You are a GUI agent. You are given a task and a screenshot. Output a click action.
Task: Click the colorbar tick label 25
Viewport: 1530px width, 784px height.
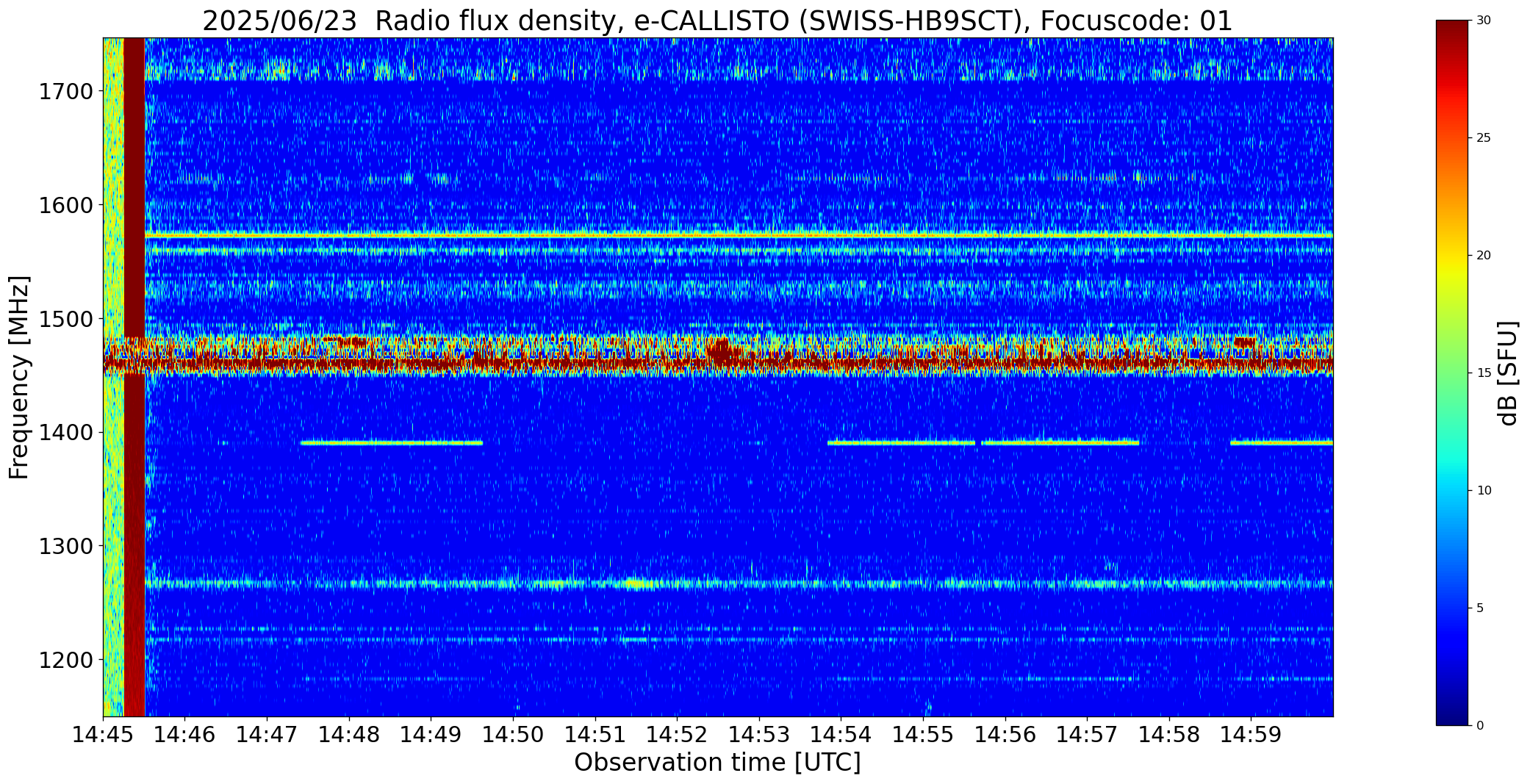click(1484, 138)
